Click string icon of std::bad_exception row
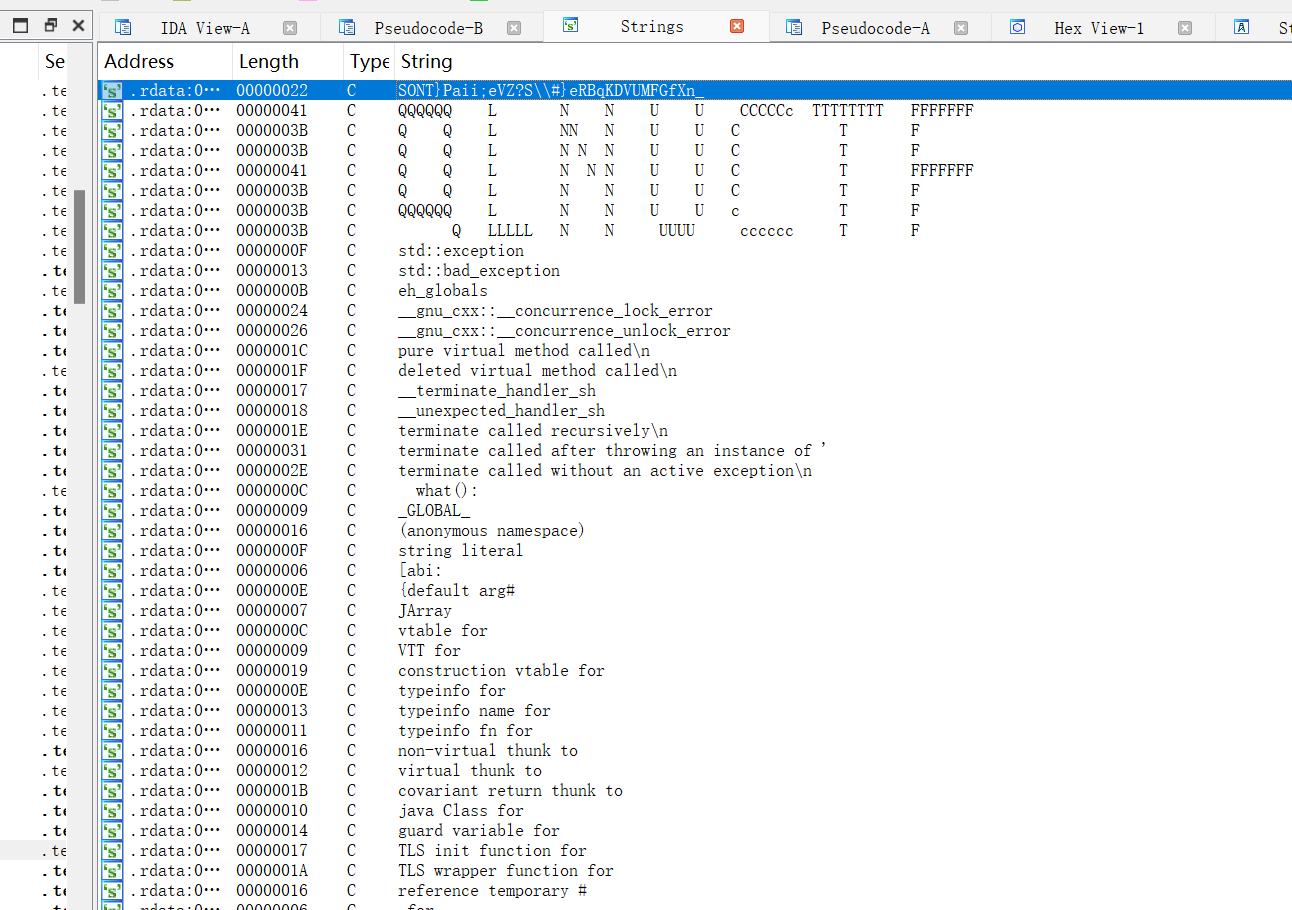The image size is (1292, 910). pyautogui.click(x=113, y=271)
